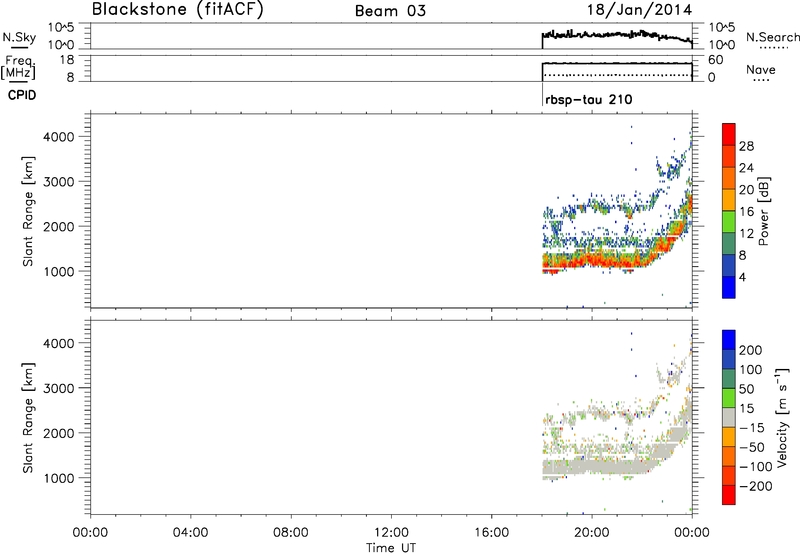
Task: Click the '12:00' time axis tick label
Action: pyautogui.click(x=391, y=533)
